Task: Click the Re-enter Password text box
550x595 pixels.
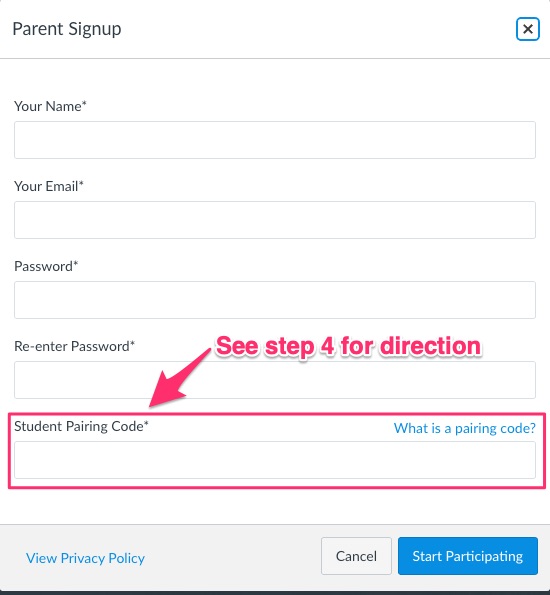Action: 275,380
